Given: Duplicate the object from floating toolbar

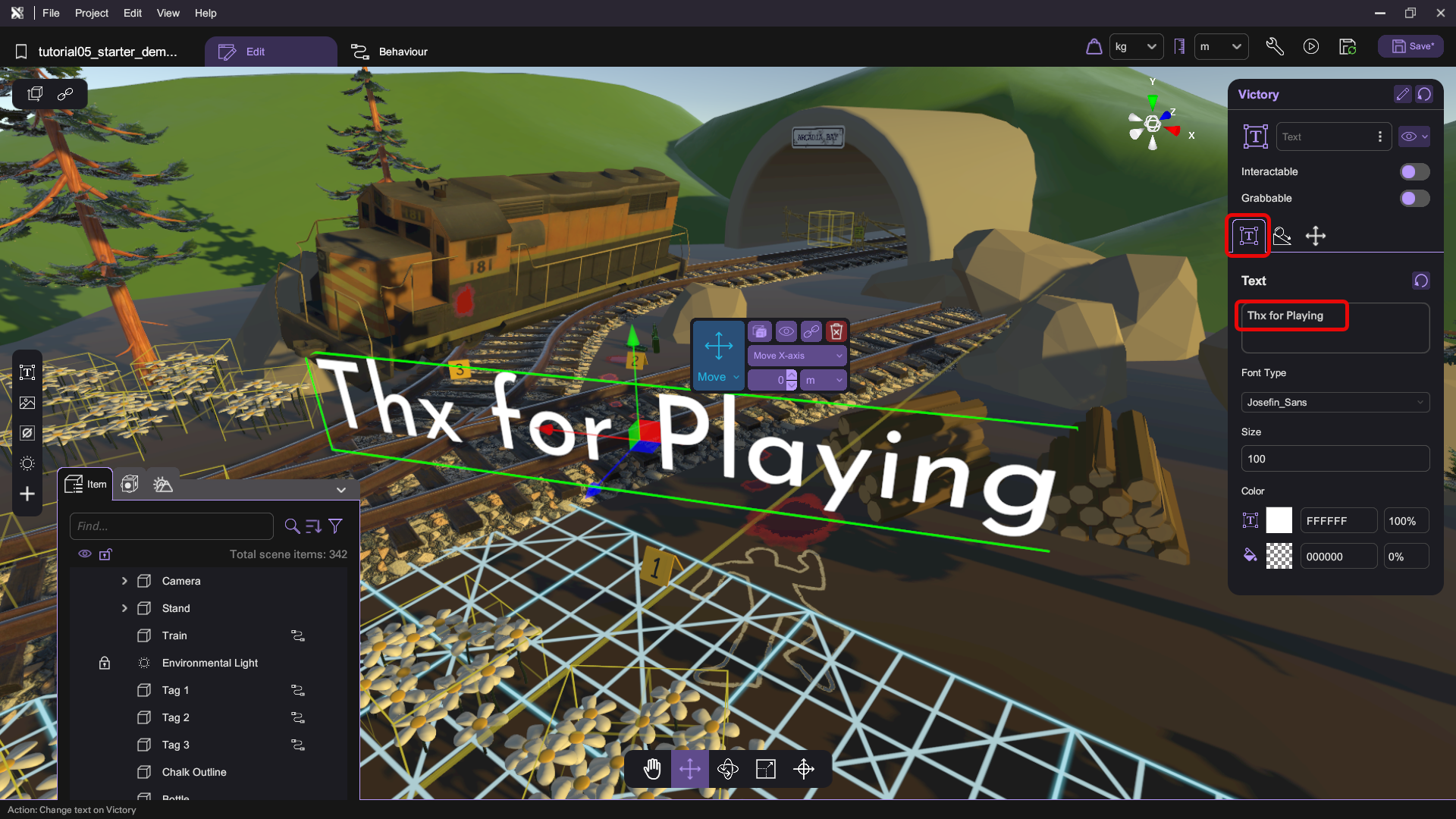Looking at the screenshot, I should [x=760, y=331].
